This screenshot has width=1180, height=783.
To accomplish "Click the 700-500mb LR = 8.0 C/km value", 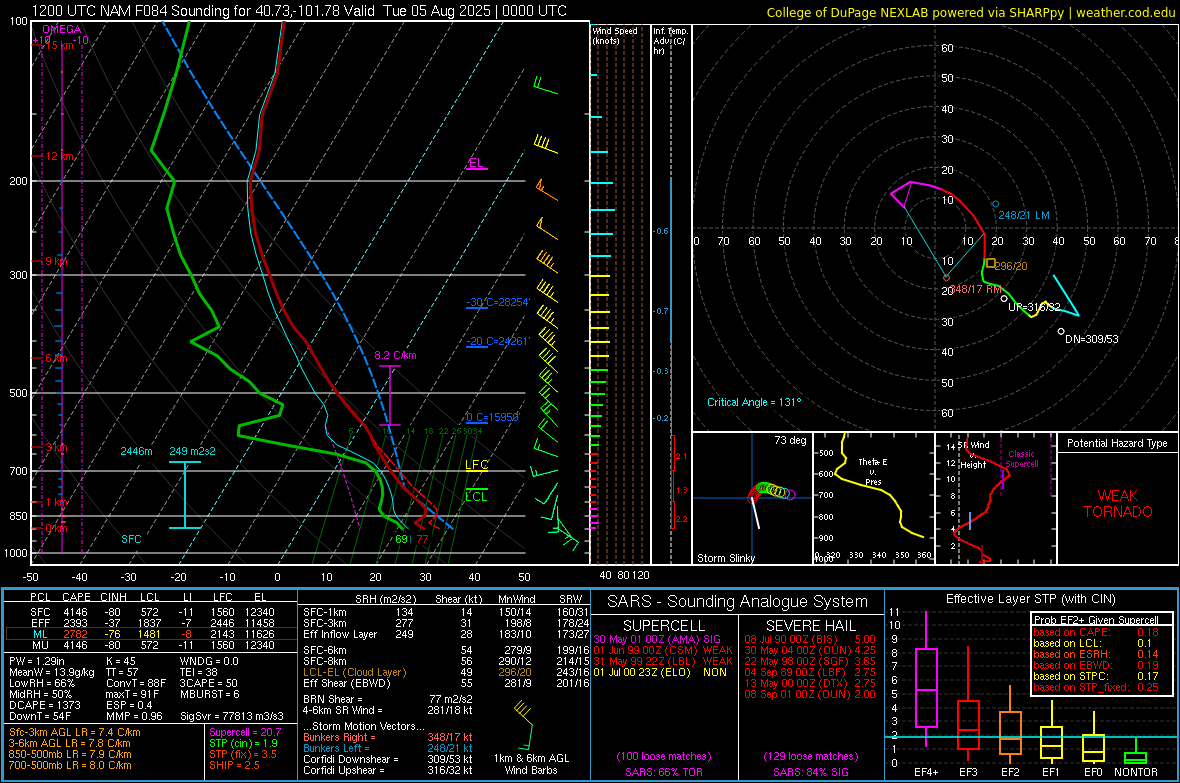I will point(70,765).
